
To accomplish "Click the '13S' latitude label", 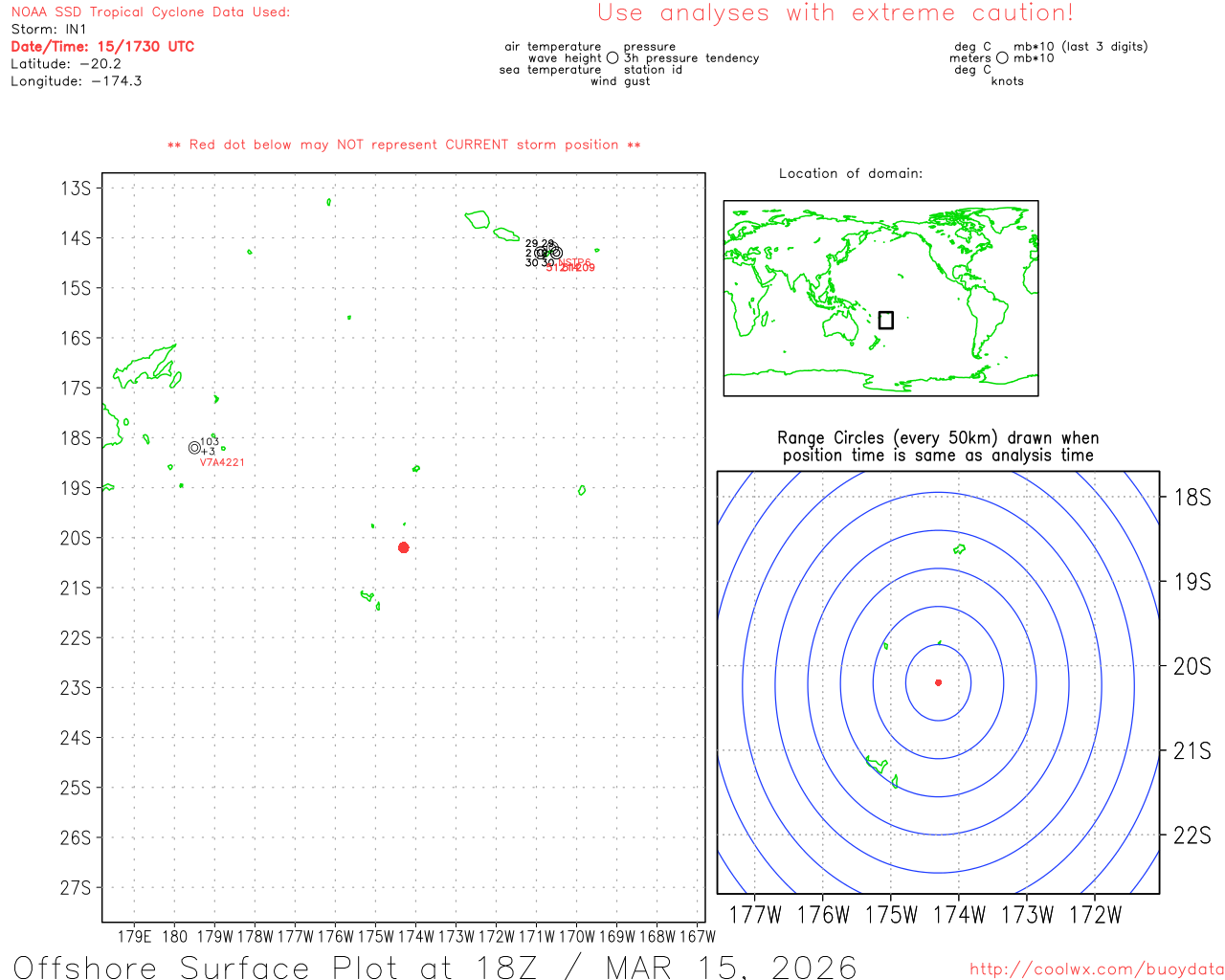I will (76, 189).
